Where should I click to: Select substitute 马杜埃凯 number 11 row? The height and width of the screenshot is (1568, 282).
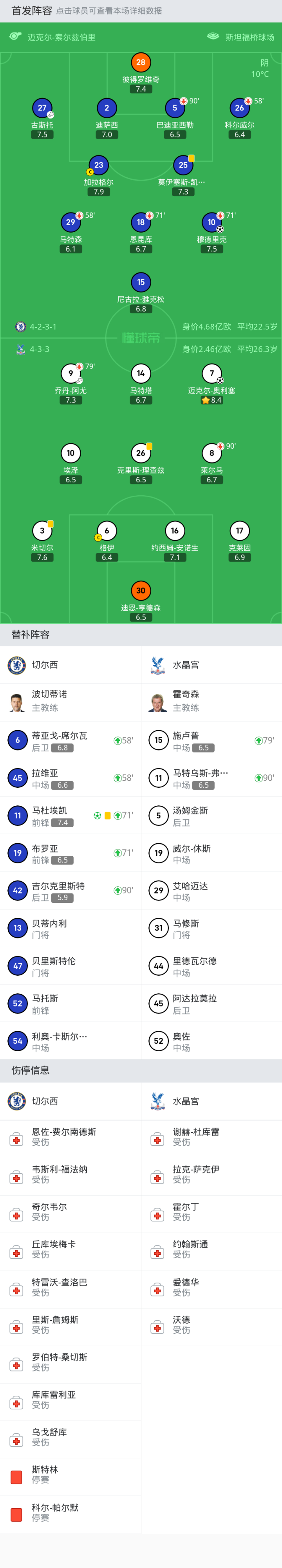70,816
